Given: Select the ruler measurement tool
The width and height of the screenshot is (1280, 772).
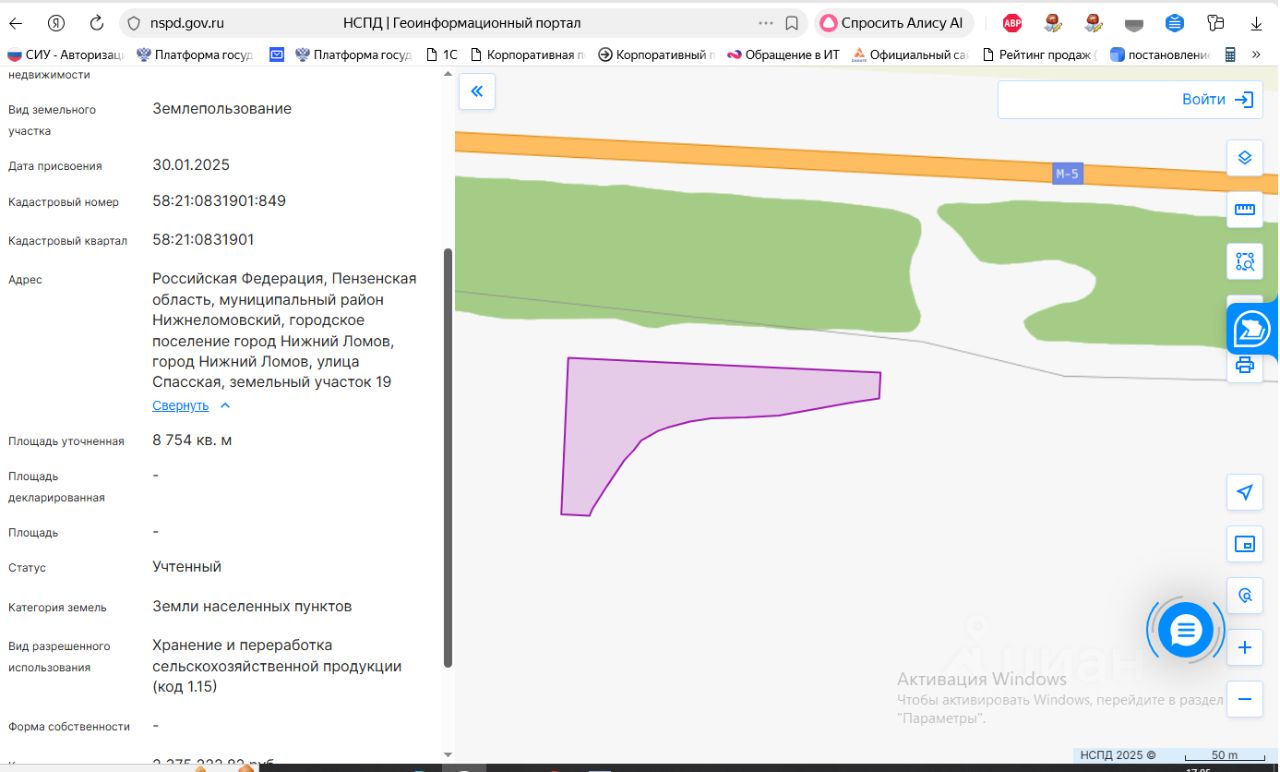Looking at the screenshot, I should 1245,210.
